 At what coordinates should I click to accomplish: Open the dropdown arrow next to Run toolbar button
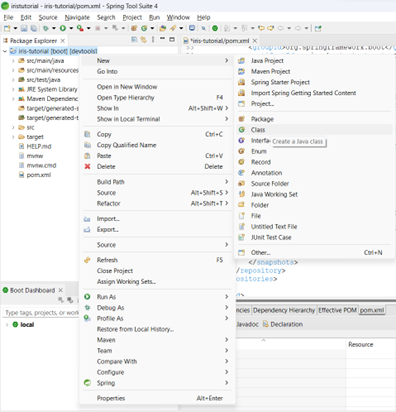[71, 29]
